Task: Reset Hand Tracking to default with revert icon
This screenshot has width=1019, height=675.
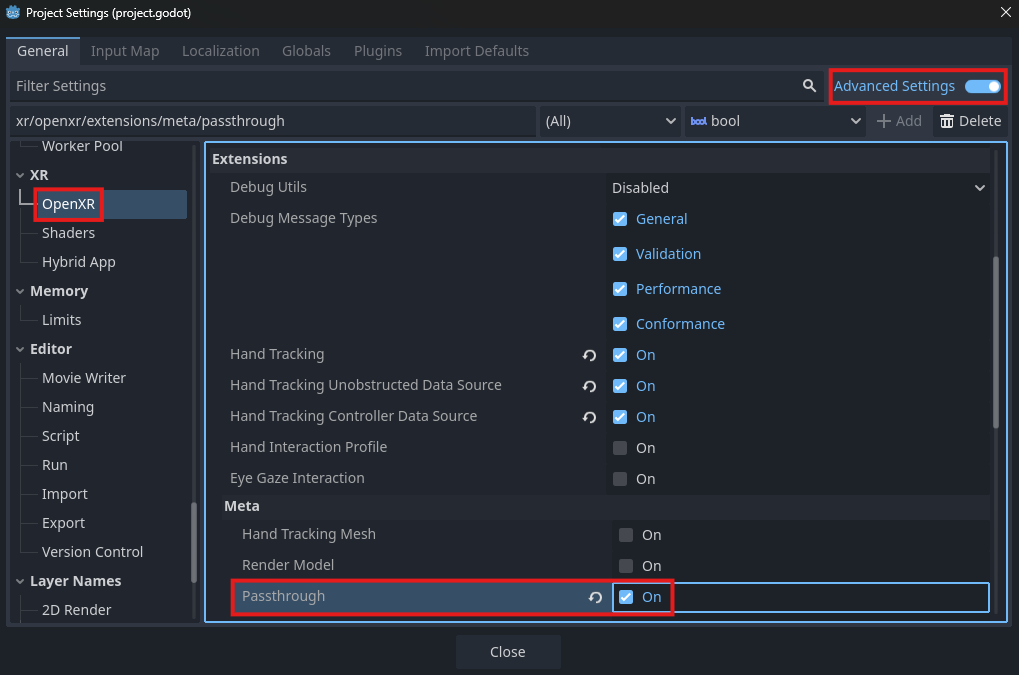Action: point(589,355)
